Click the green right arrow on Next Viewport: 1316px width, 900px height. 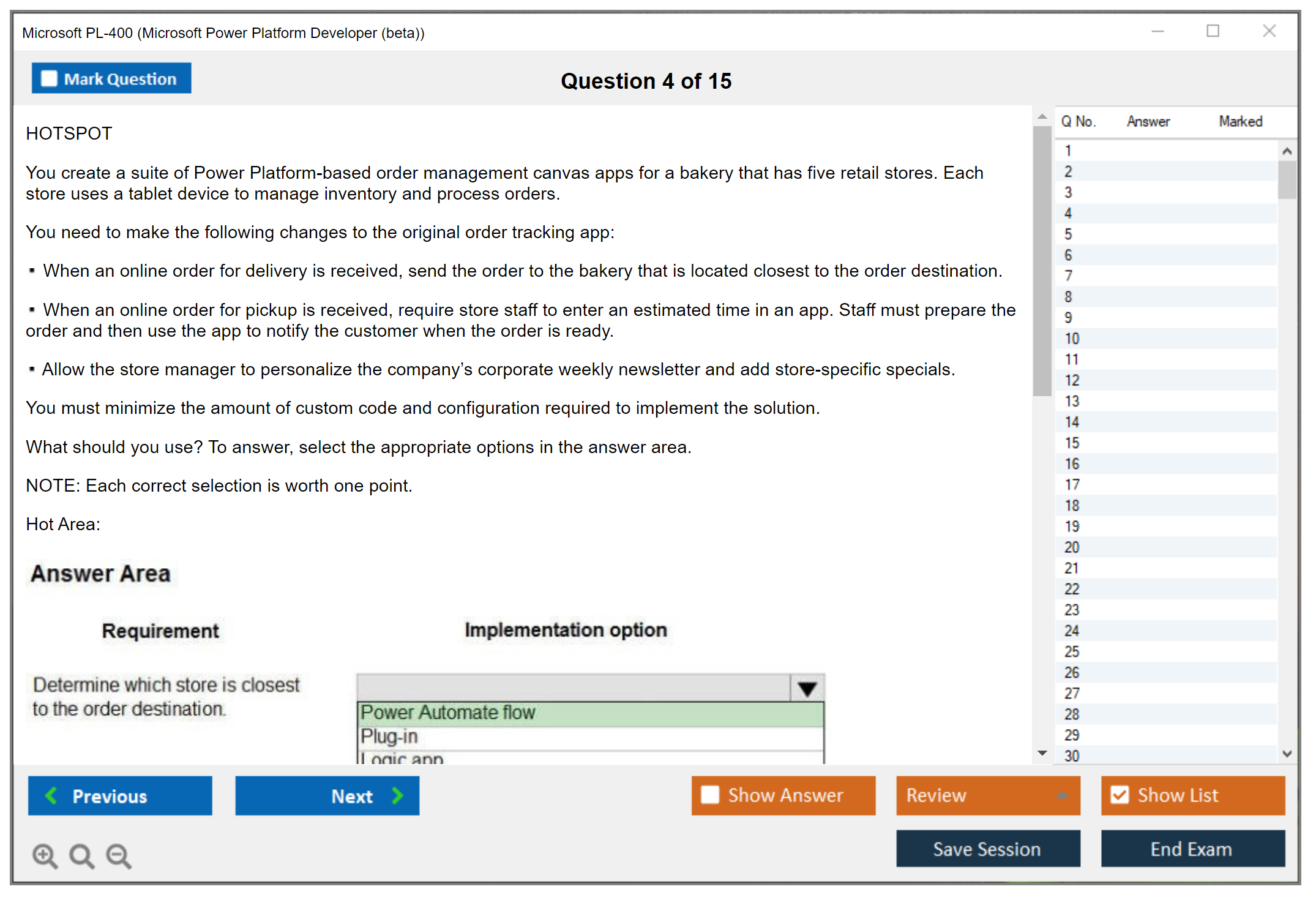pos(397,795)
